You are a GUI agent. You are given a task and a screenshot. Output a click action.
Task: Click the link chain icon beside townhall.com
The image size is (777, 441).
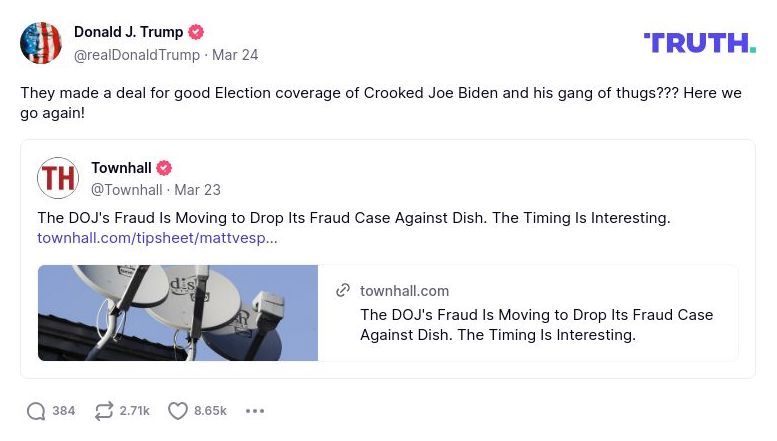tap(343, 290)
